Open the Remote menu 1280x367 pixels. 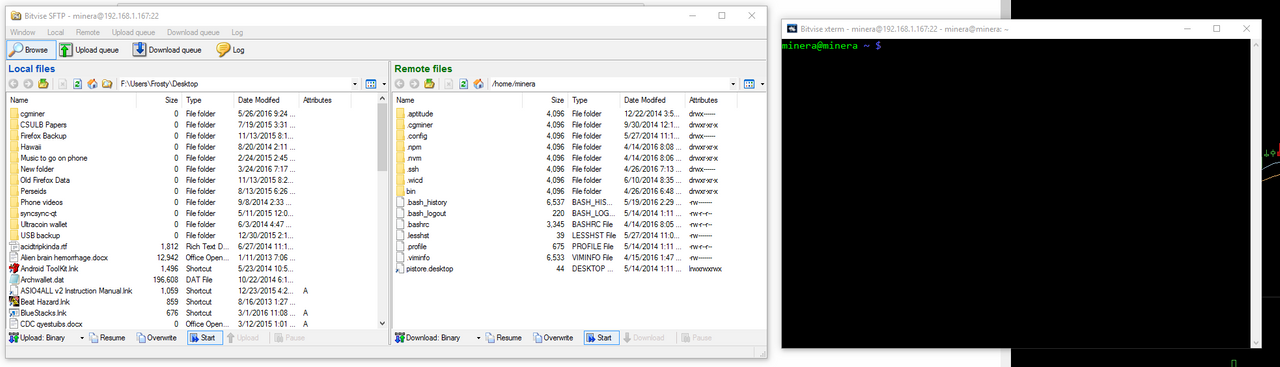click(88, 32)
